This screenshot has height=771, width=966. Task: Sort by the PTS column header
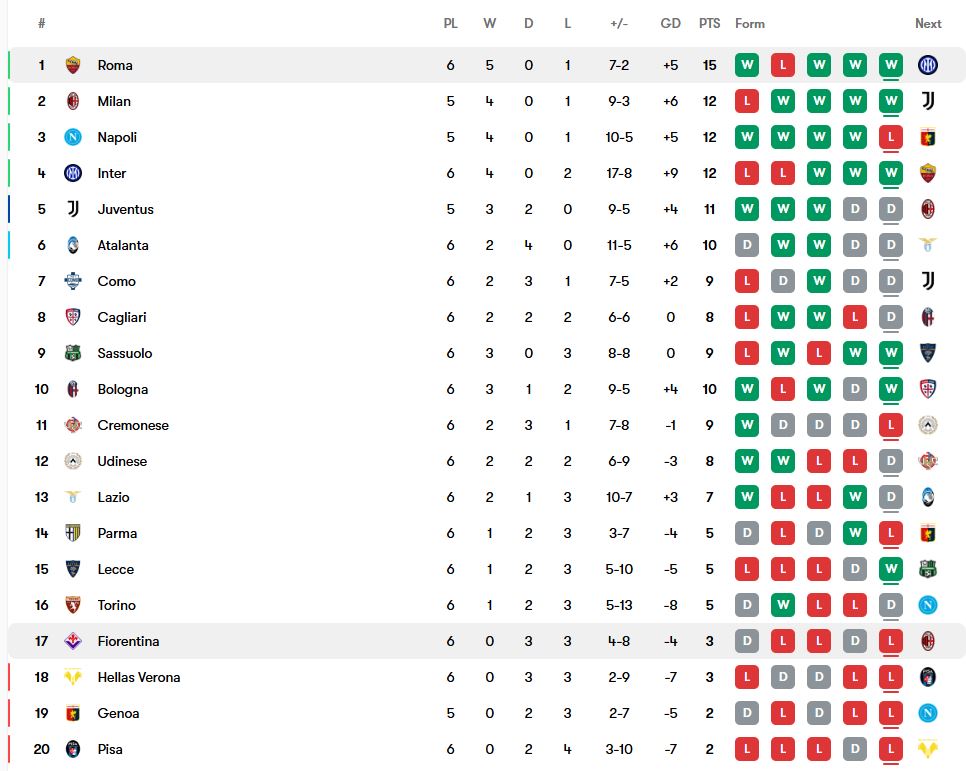709,23
